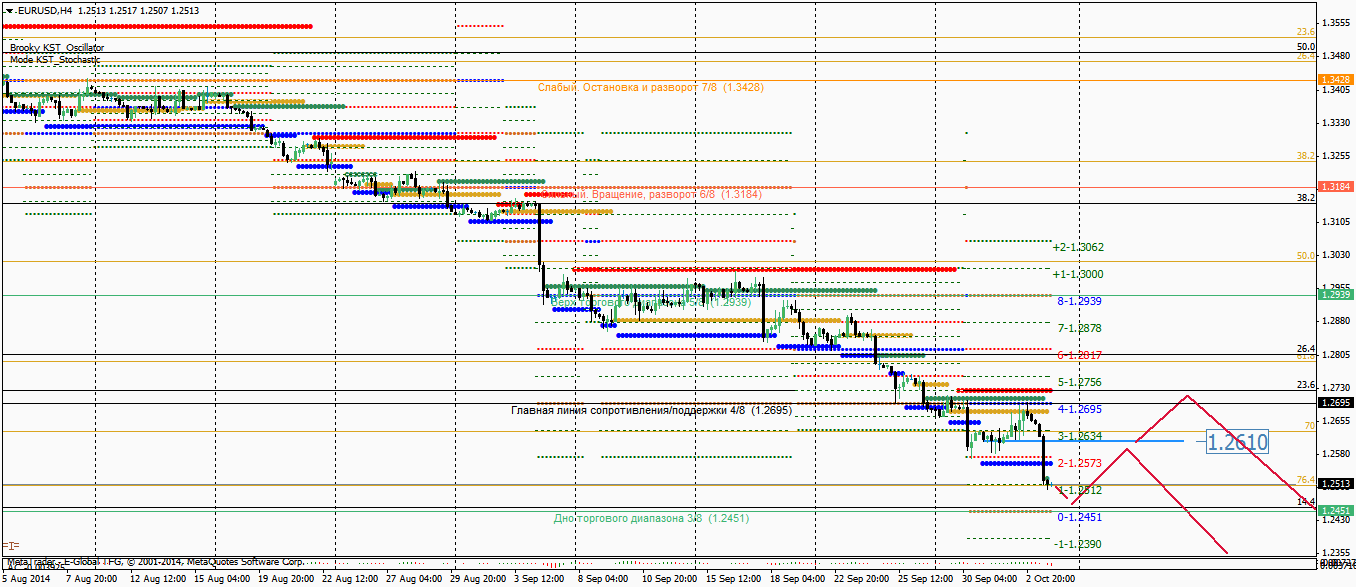Click the 1.3105 value on price scale
1356x587 pixels.
(1337, 221)
